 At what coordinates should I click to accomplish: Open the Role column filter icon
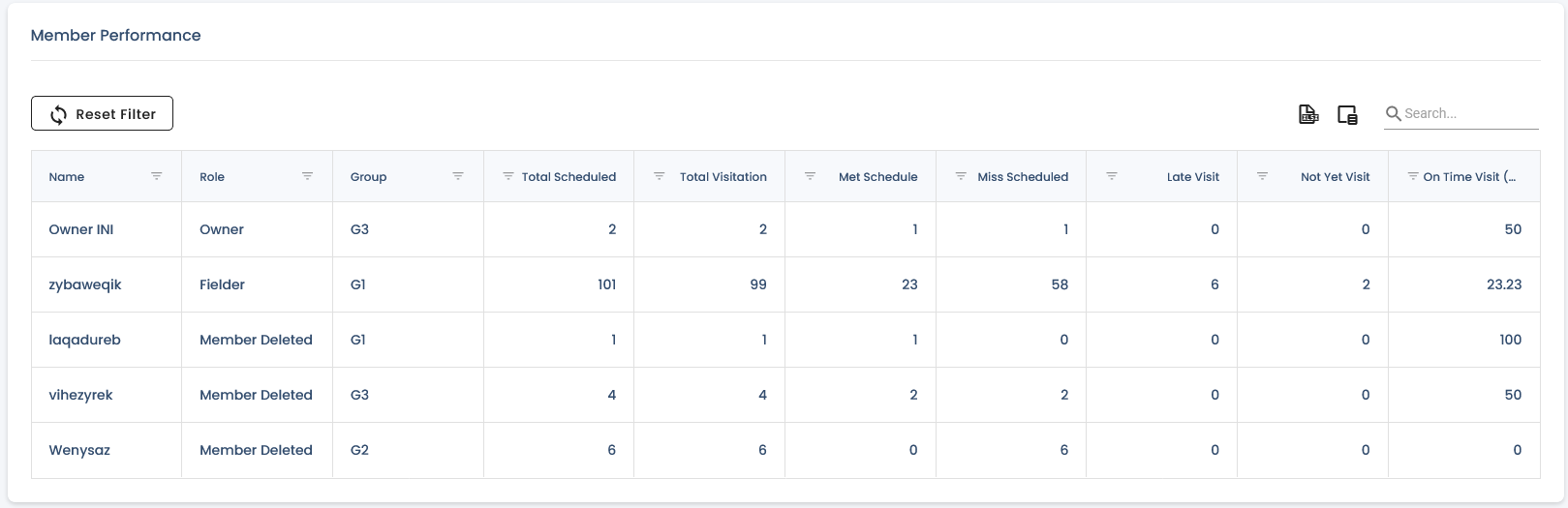coord(307,176)
